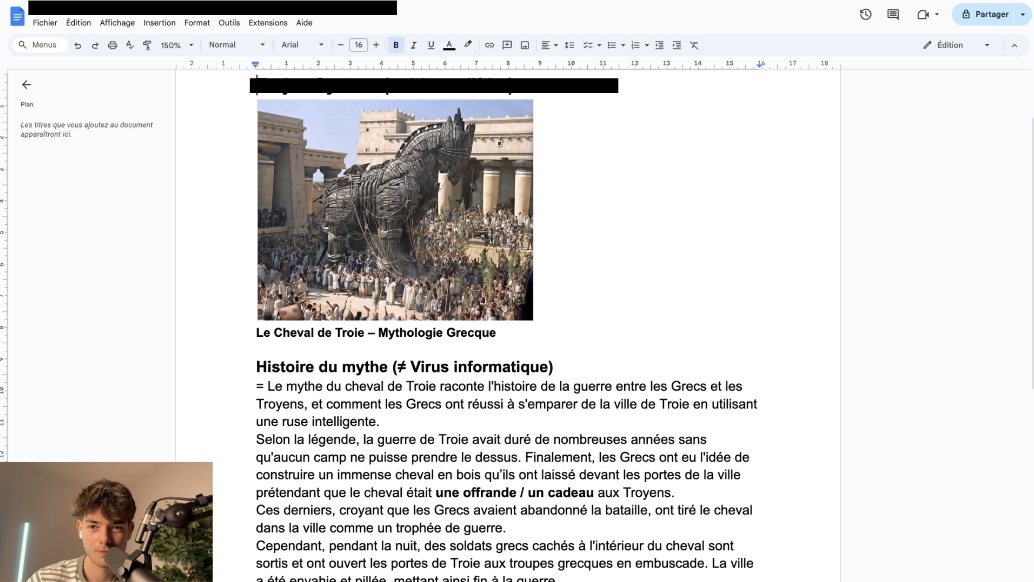Image resolution: width=1034 pixels, height=582 pixels.
Task: Decrease the paragraph indent
Action: tap(659, 45)
